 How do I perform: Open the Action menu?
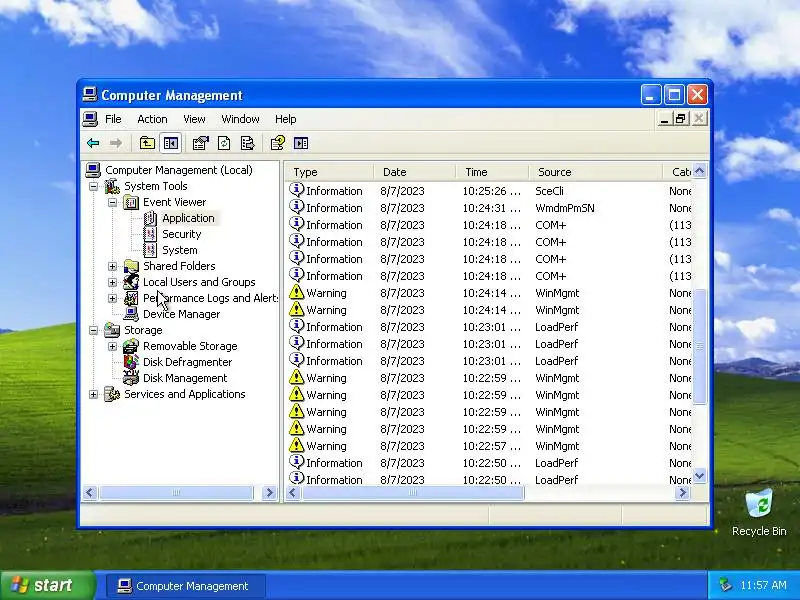152,119
